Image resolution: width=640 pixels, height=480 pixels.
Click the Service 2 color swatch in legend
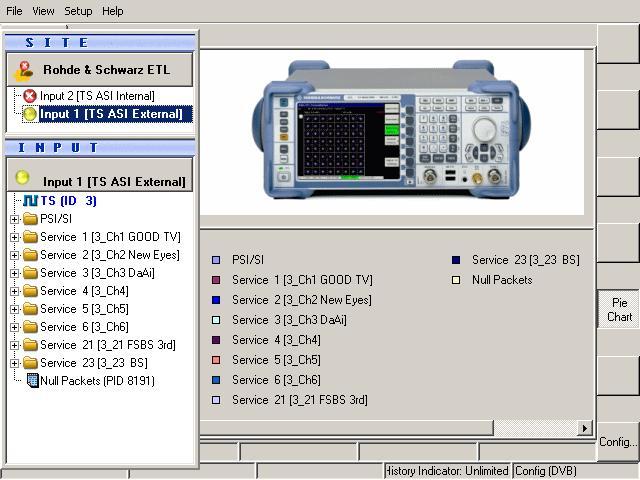[x=215, y=300]
